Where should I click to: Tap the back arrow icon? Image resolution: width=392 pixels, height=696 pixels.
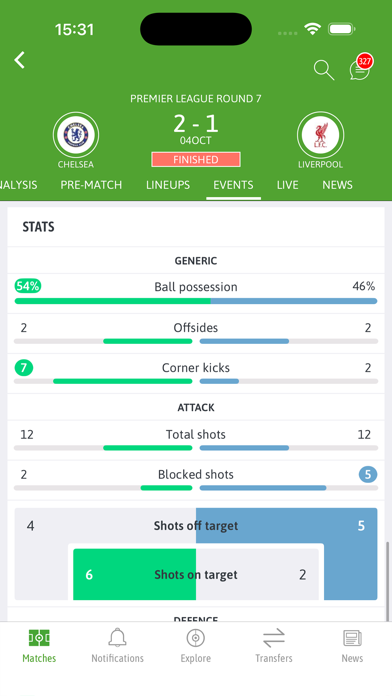[20, 60]
